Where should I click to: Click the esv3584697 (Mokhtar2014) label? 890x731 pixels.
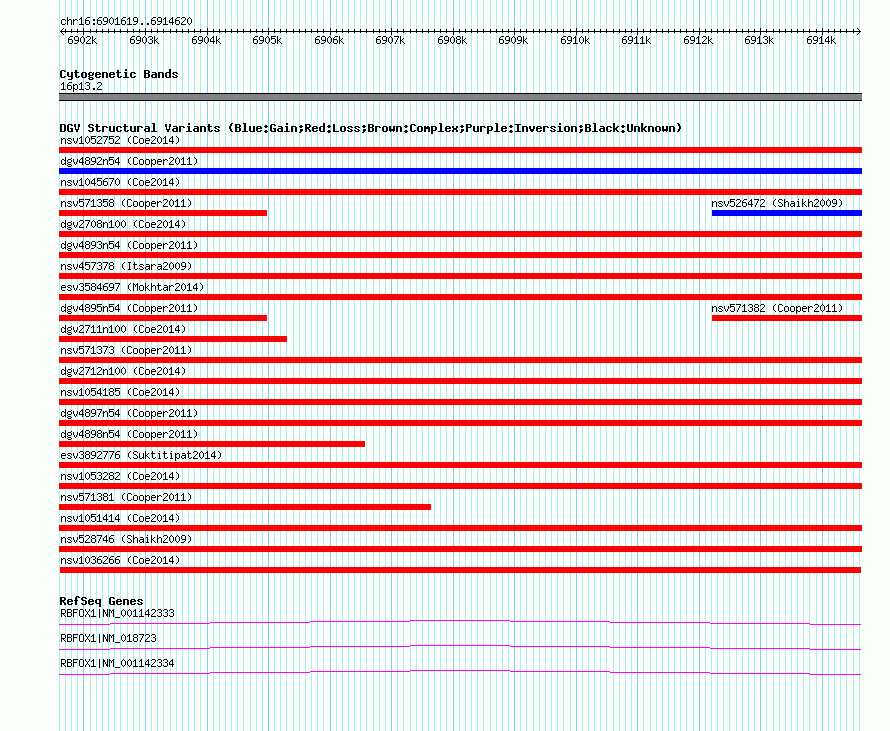pyautogui.click(x=132, y=287)
